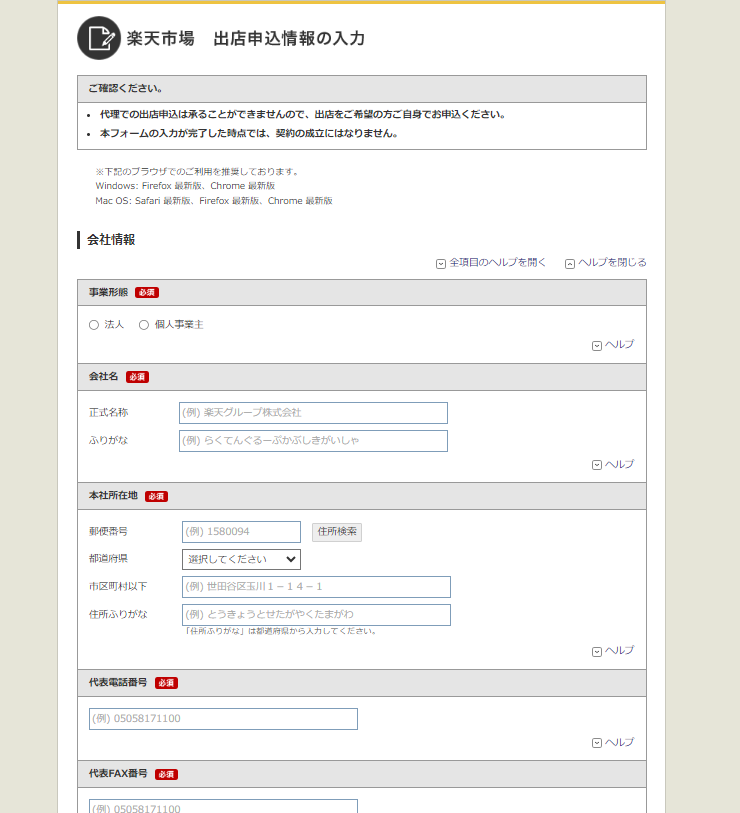Image resolution: width=740 pixels, height=813 pixels.
Task: Click the 'Mac OS: Safari 最新版' browser note
Action: [x=214, y=201]
